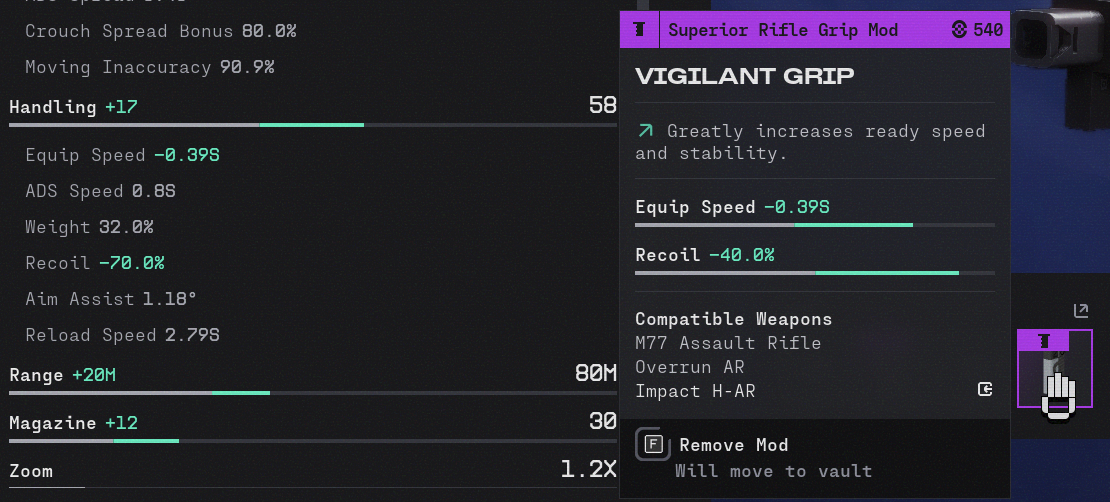Click the Magazine stat bar
Image resolution: width=1110 pixels, height=502 pixels.
(313, 441)
